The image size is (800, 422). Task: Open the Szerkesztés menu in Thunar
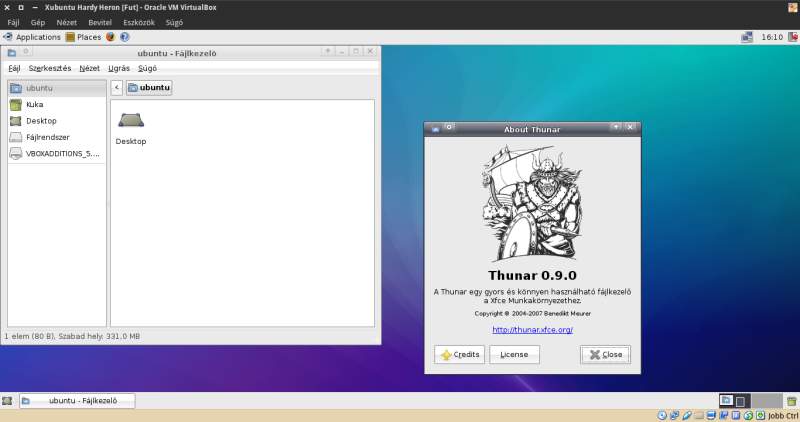coord(49,68)
